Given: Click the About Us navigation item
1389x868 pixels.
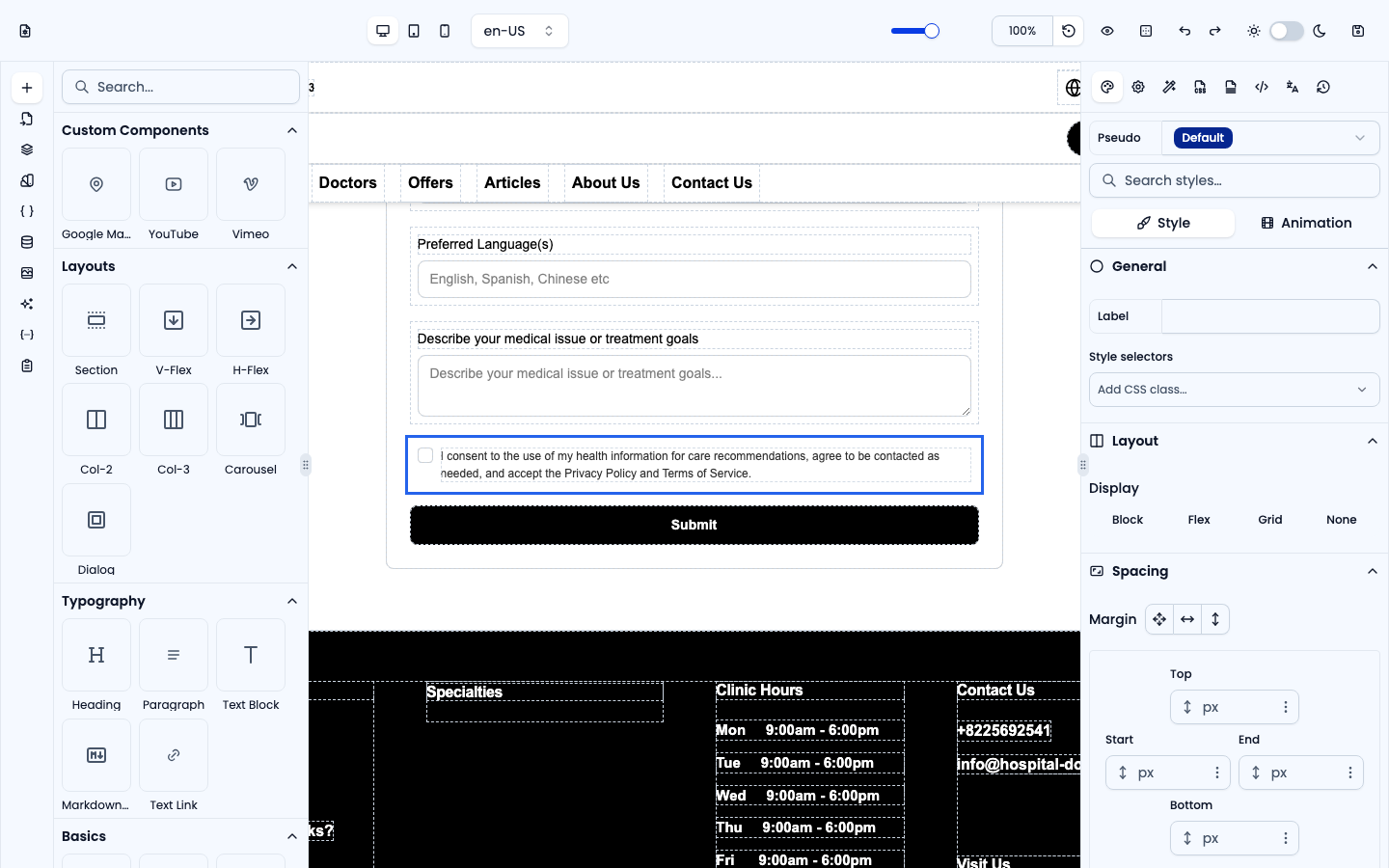Looking at the screenshot, I should (x=606, y=183).
